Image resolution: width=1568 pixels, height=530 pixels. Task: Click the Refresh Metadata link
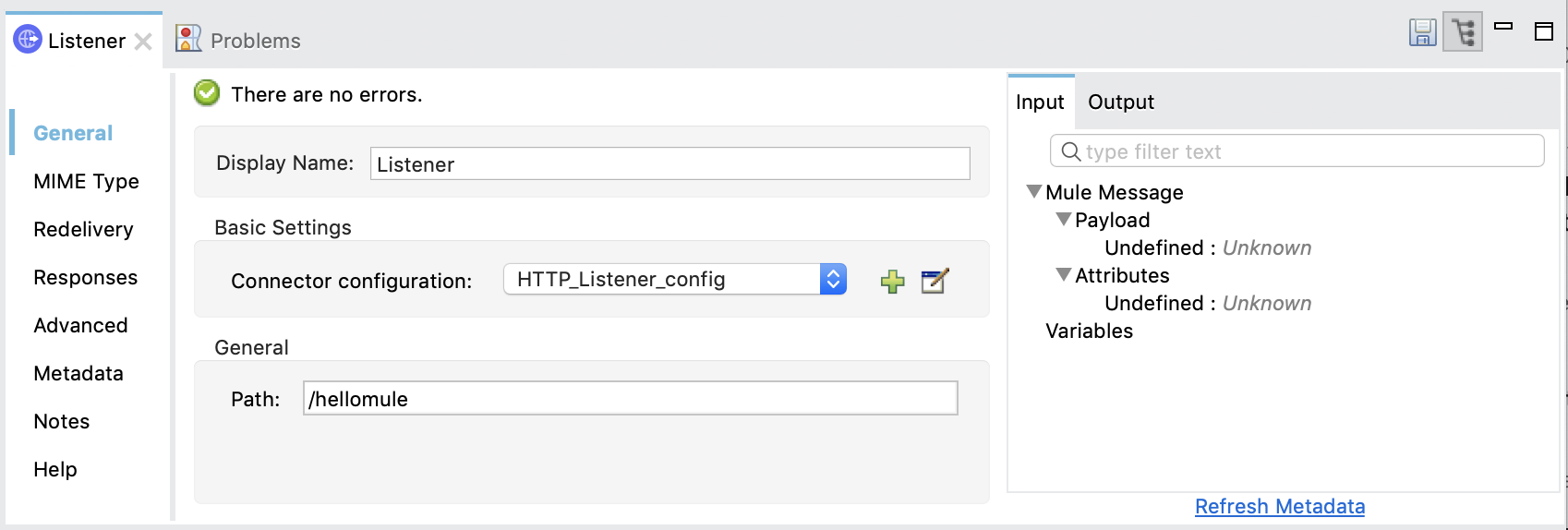click(1279, 506)
